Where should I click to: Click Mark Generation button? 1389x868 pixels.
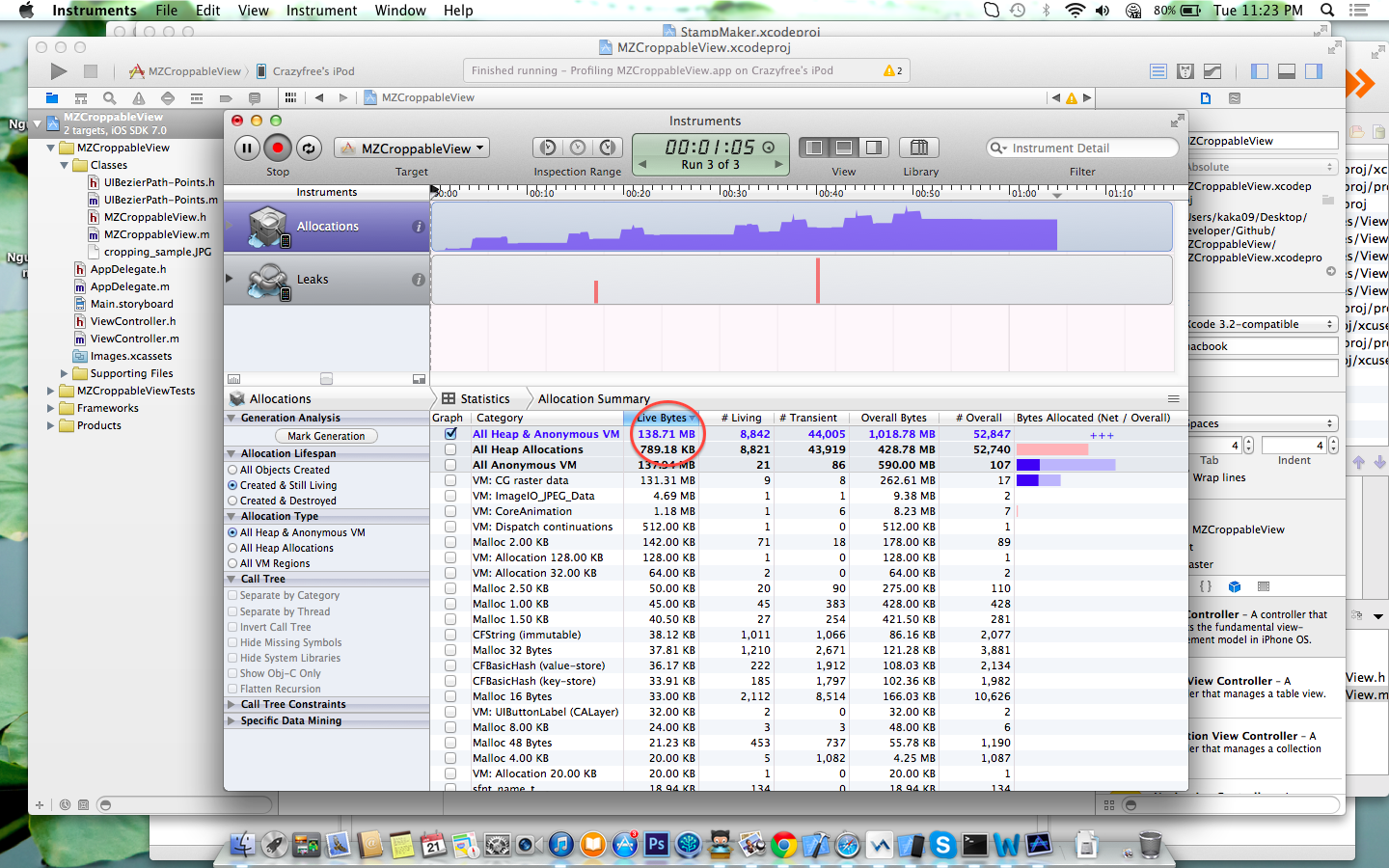326,436
